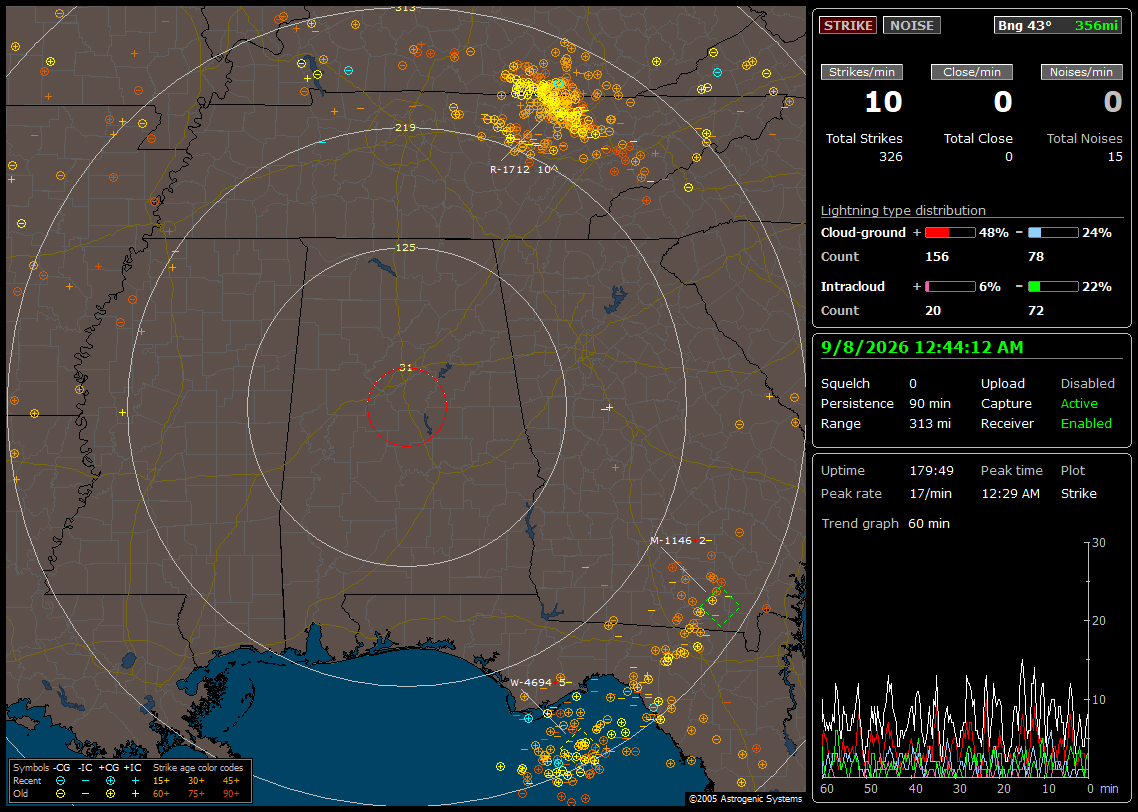Image resolution: width=1138 pixels, height=812 pixels.
Task: Toggle the Receiver Enabled status
Action: click(x=1086, y=424)
